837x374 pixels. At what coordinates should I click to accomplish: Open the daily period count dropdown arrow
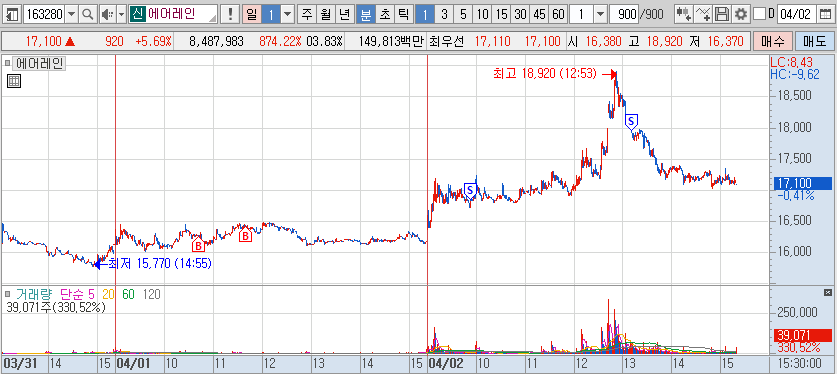point(288,14)
